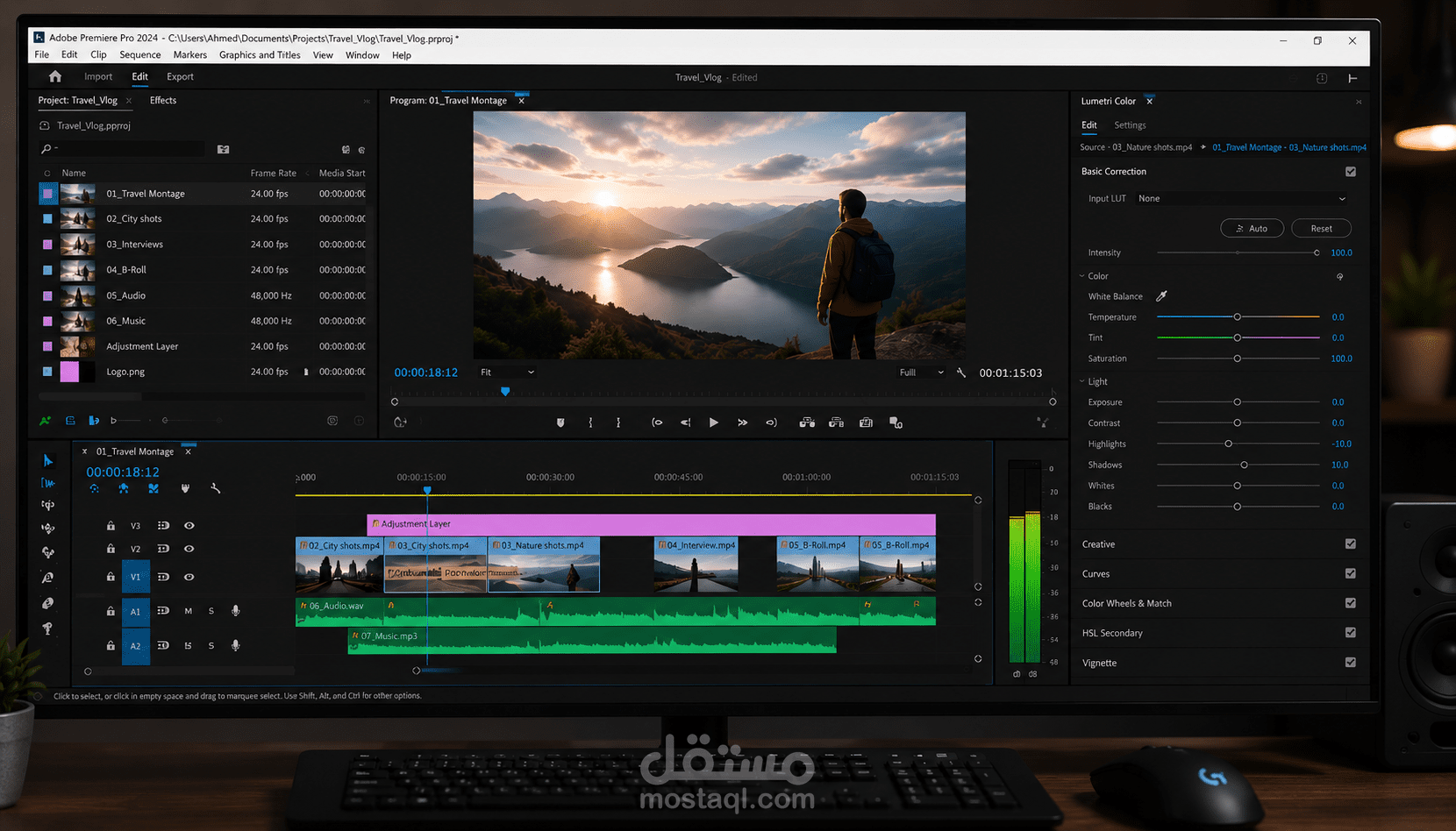Toggle the lock on track V3
Viewport: 1456px width, 831px height.
pyautogui.click(x=111, y=526)
